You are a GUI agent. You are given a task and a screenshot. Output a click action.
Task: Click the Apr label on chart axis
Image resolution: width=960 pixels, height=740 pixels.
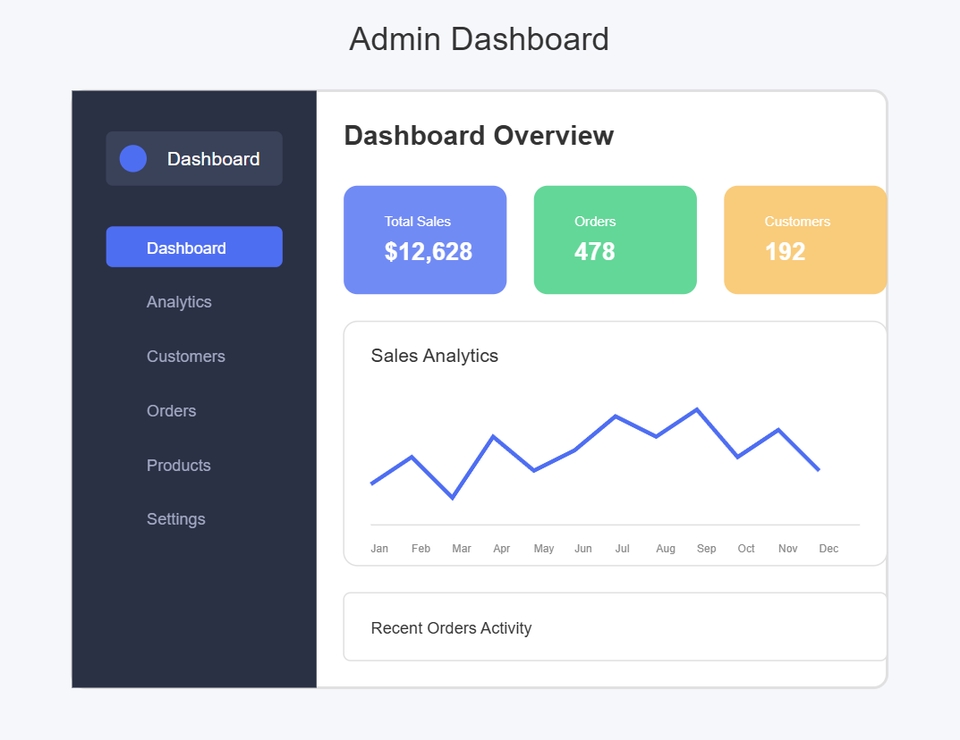pos(501,548)
